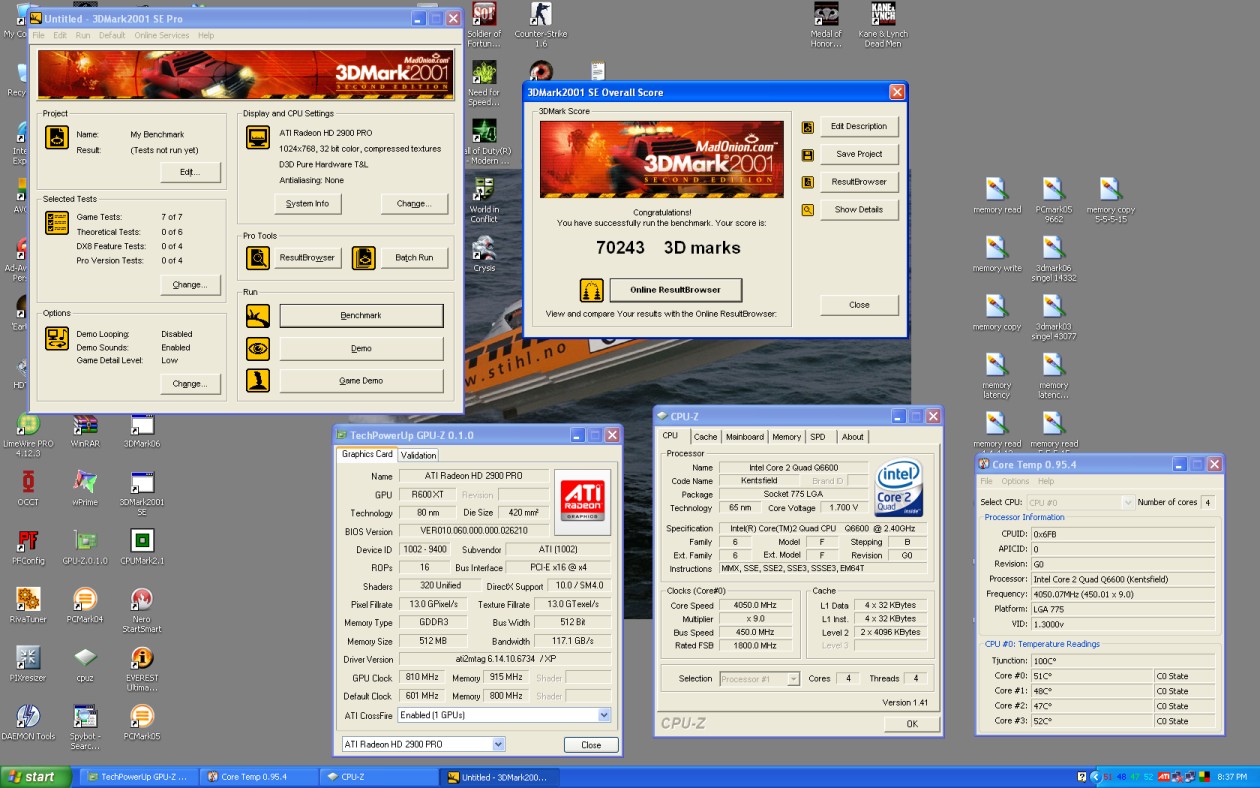Open the Run menu in 3DMark2001

coord(83,35)
